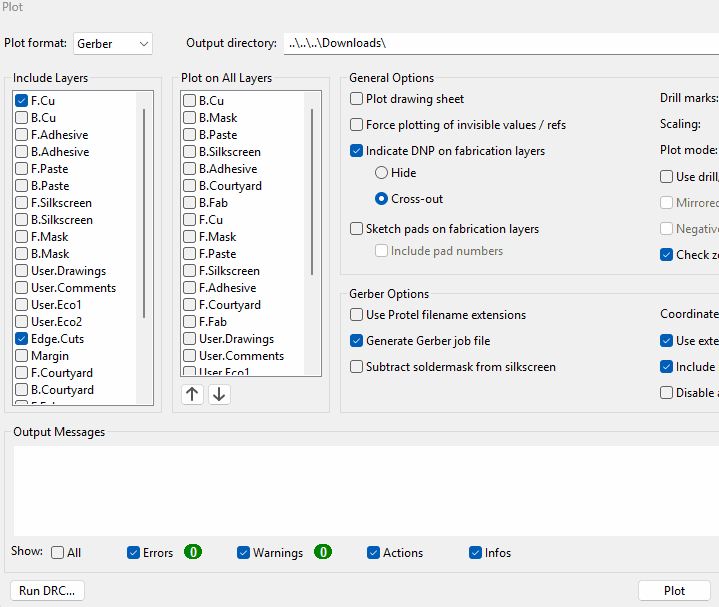Toggle the Warnings message filter
Image resolution: width=719 pixels, height=607 pixels.
pyautogui.click(x=244, y=553)
